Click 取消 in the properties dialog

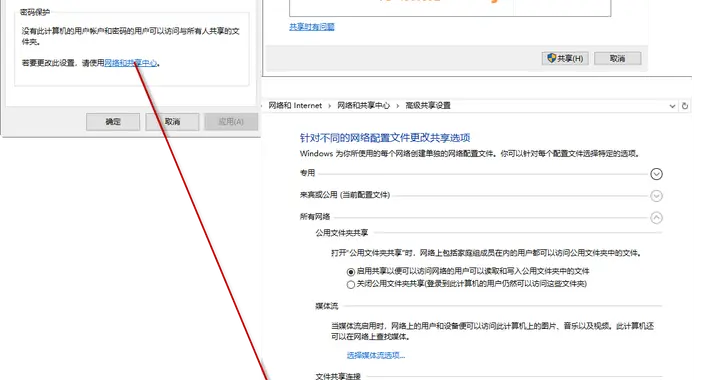[172, 122]
